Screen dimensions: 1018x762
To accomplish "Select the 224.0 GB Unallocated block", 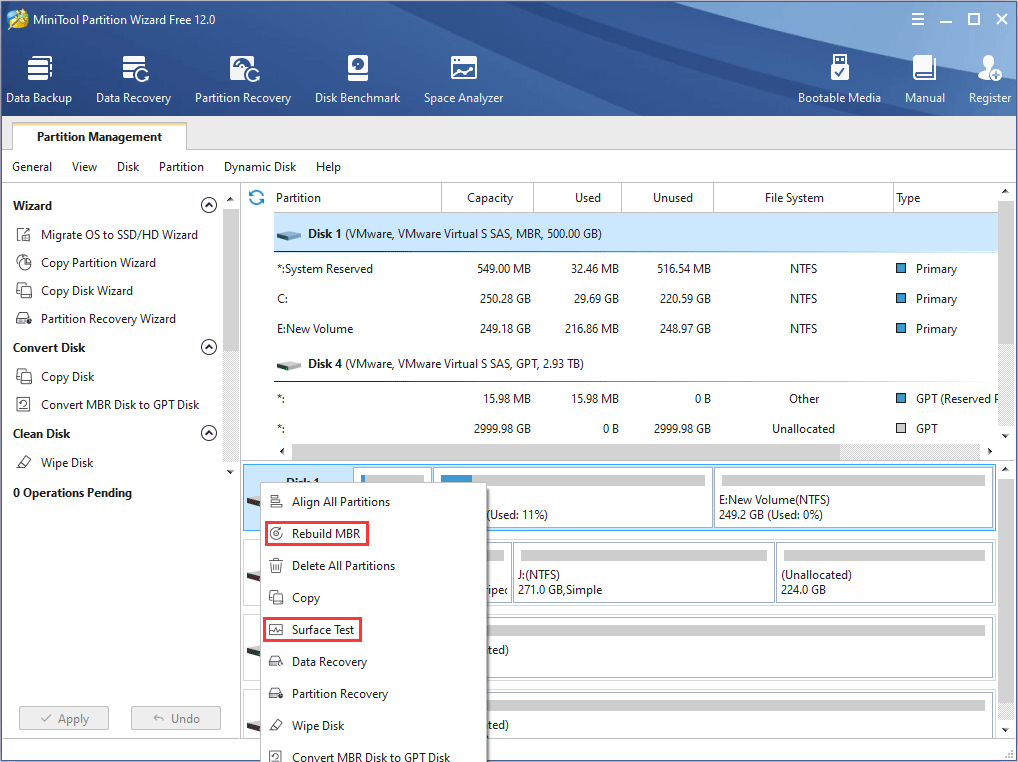I will point(884,572).
